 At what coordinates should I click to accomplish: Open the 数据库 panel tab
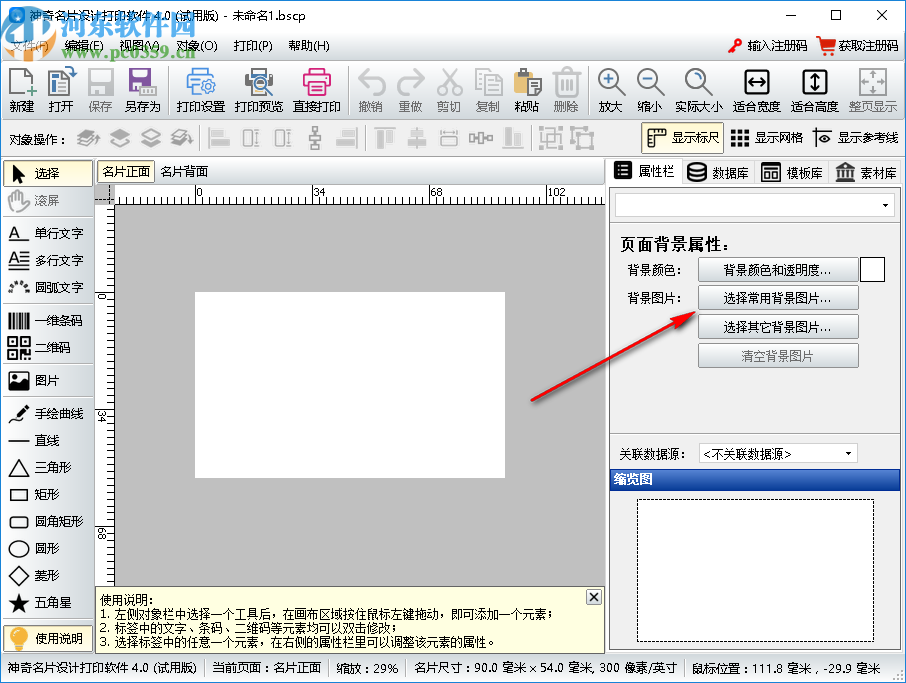coord(718,172)
